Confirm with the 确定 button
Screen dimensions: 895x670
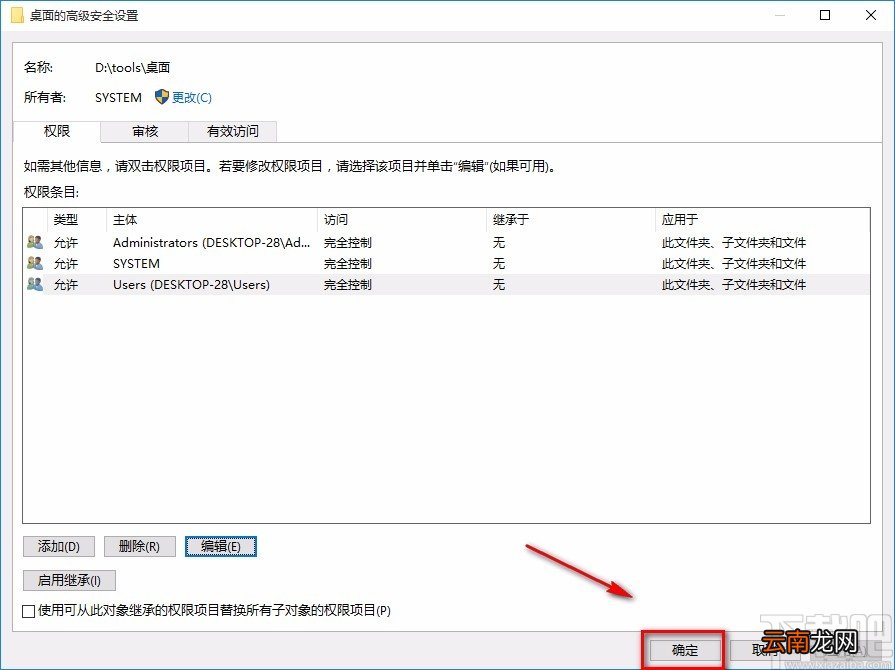pyautogui.click(x=684, y=650)
